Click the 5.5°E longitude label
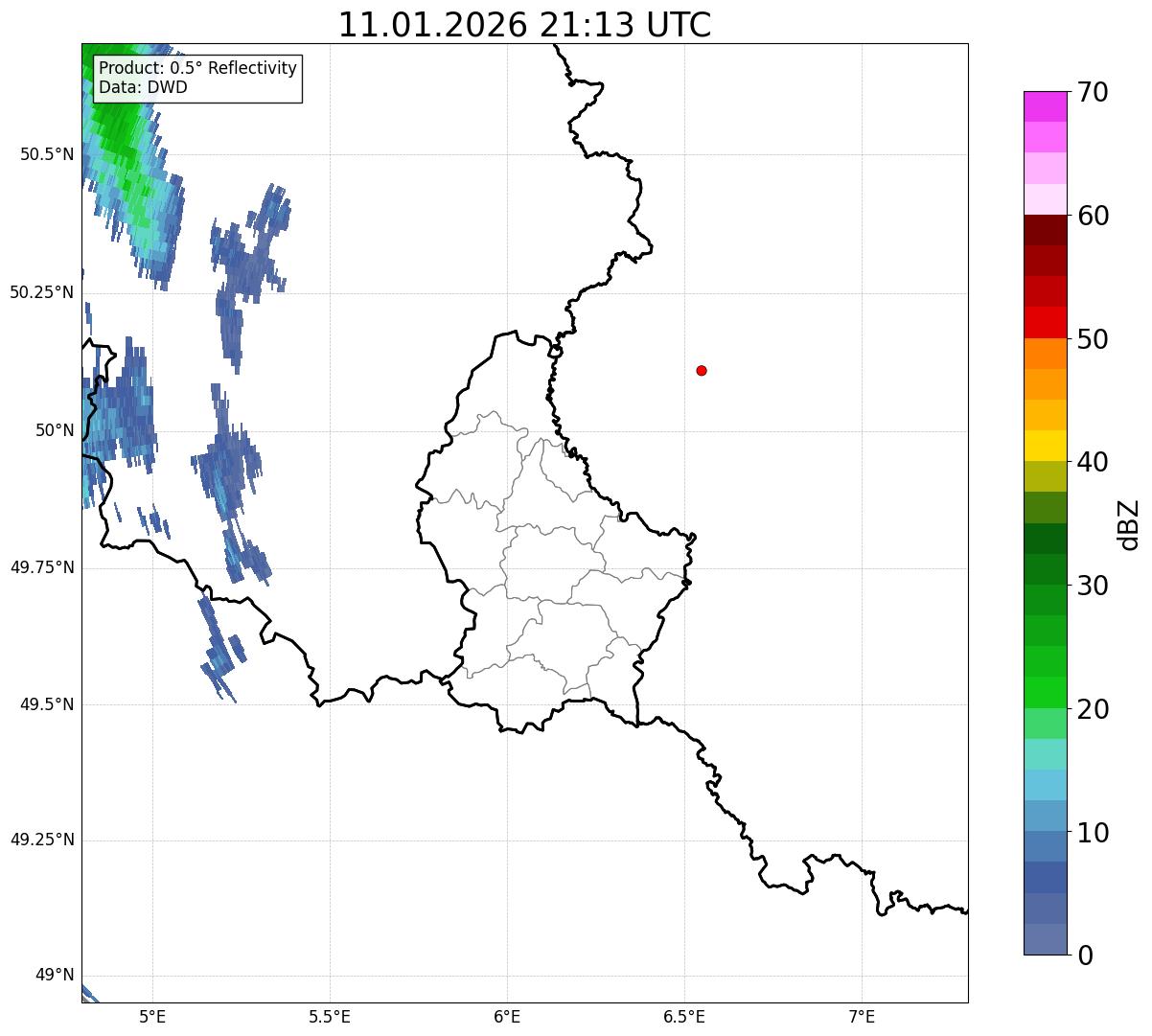 click(330, 1017)
